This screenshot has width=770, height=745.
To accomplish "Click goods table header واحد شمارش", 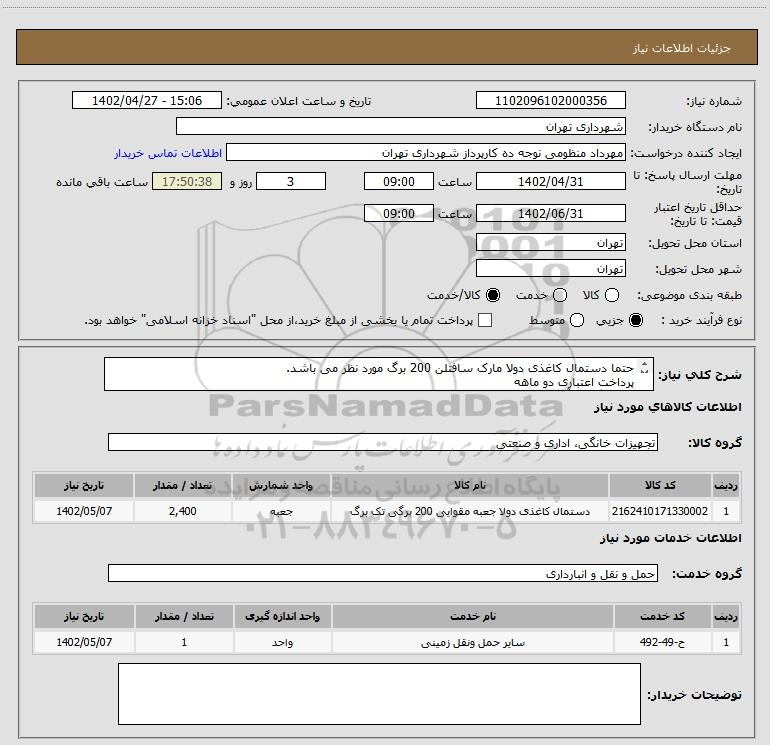I will click(281, 485).
